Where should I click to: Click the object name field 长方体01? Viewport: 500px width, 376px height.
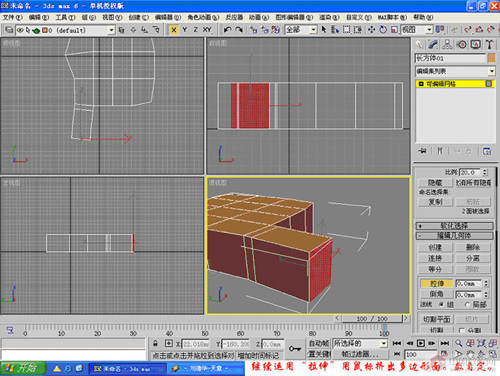pyautogui.click(x=450, y=58)
